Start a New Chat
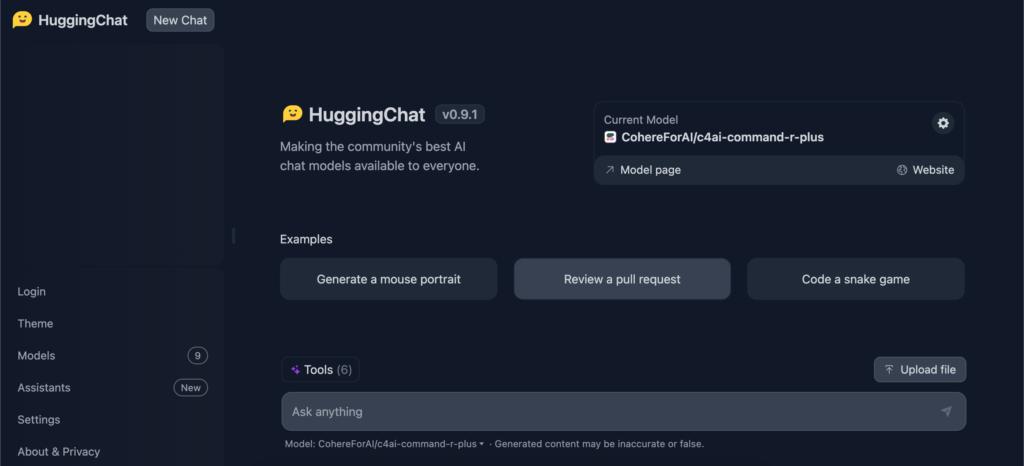The height and width of the screenshot is (466, 1024). click(x=180, y=20)
